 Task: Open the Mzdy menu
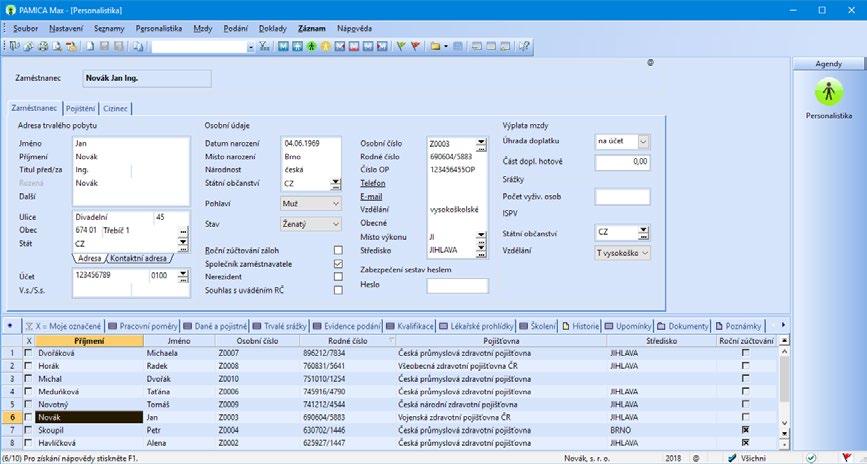pos(203,28)
